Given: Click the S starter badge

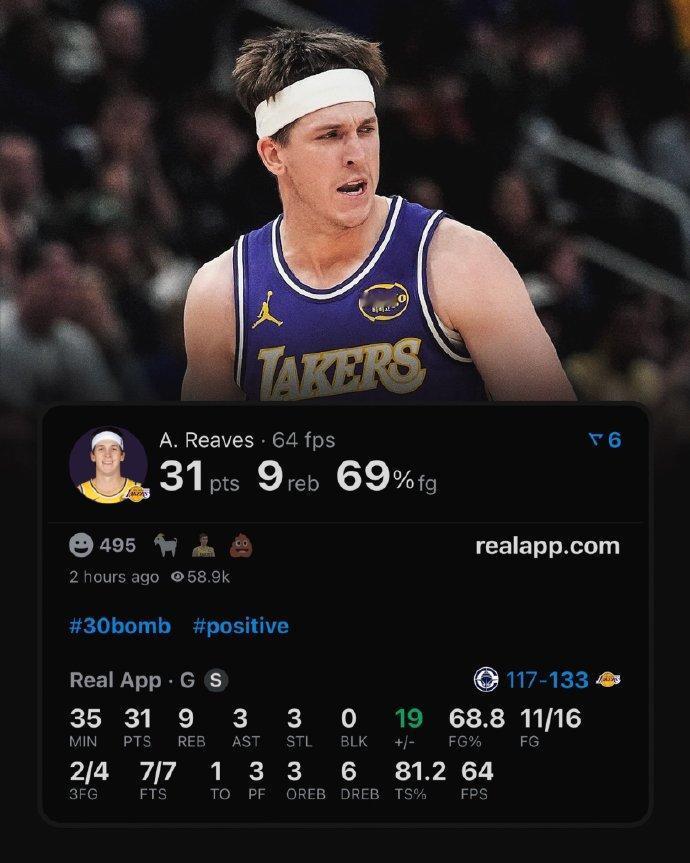Looking at the screenshot, I should [216, 680].
